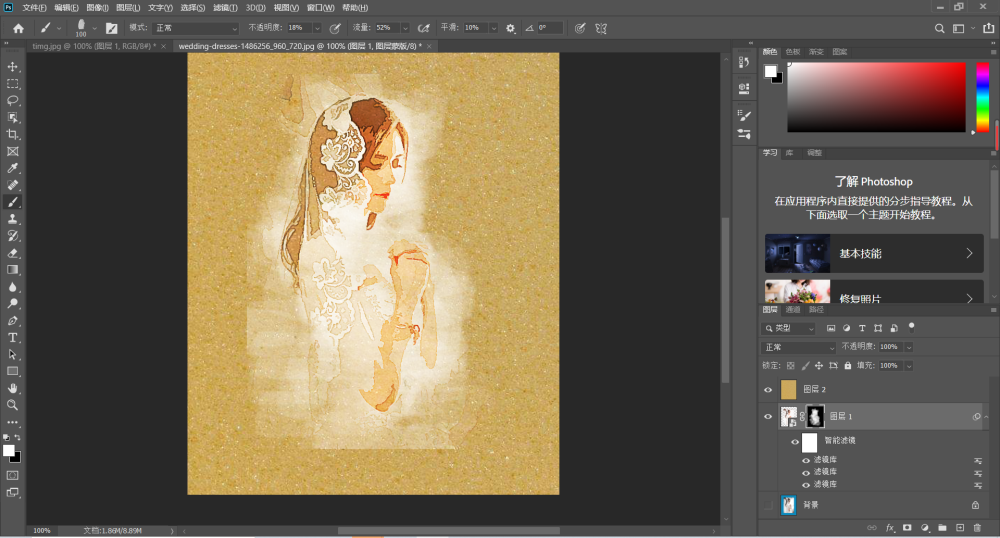Click the brush opacity 不透明度 input field

pos(301,28)
